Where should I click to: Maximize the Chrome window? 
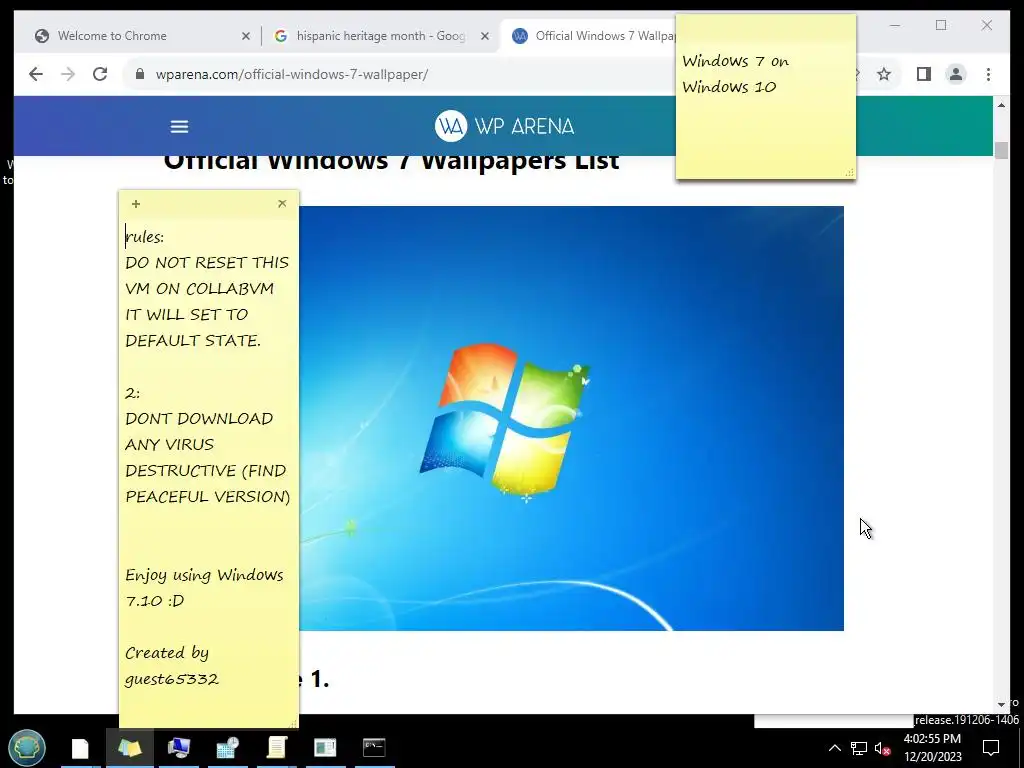tap(940, 25)
